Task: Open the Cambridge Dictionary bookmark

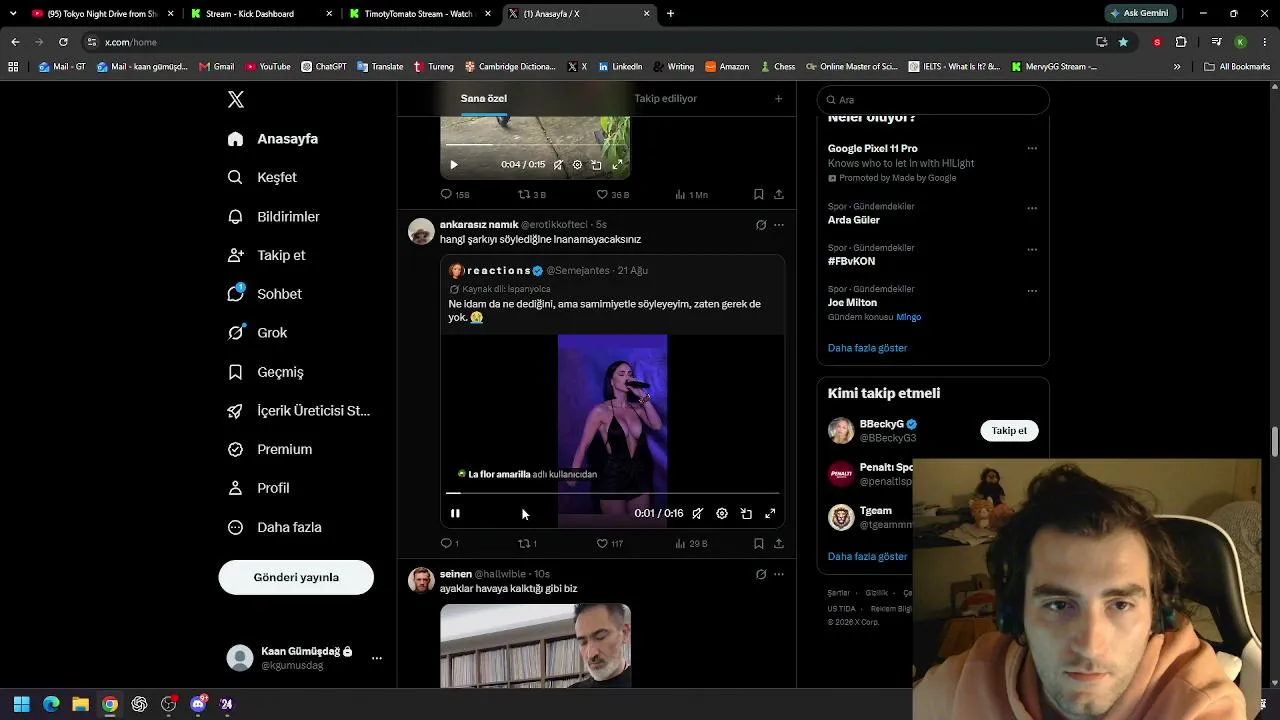Action: (x=510, y=67)
